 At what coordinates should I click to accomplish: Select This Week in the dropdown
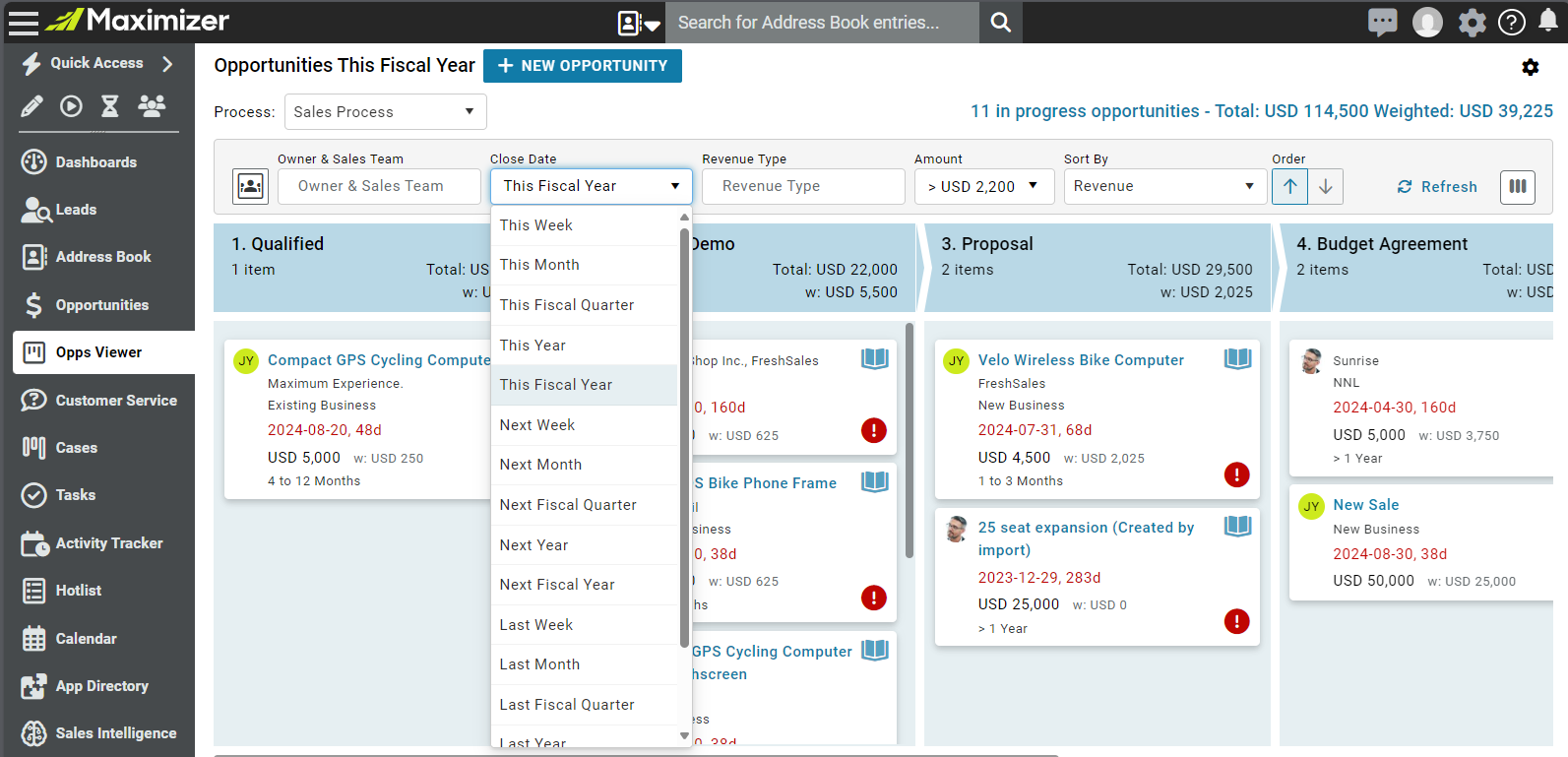pos(585,225)
